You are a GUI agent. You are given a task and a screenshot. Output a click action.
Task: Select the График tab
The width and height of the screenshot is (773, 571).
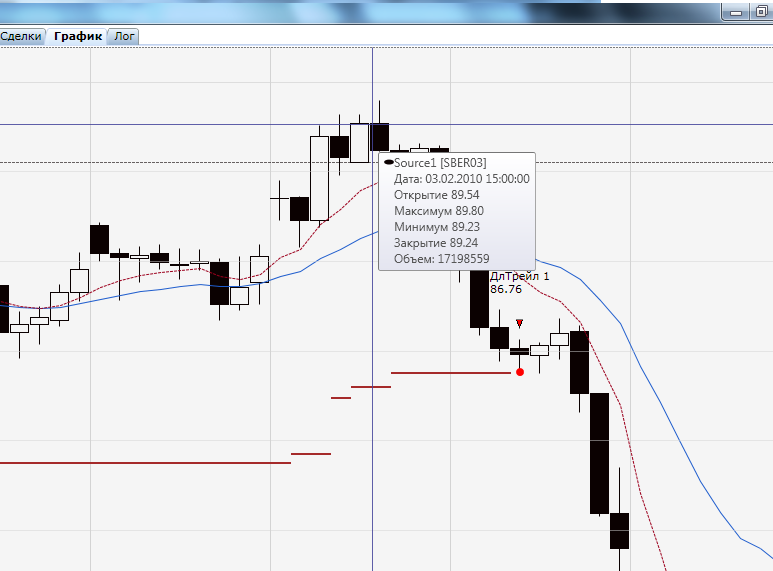(78, 36)
